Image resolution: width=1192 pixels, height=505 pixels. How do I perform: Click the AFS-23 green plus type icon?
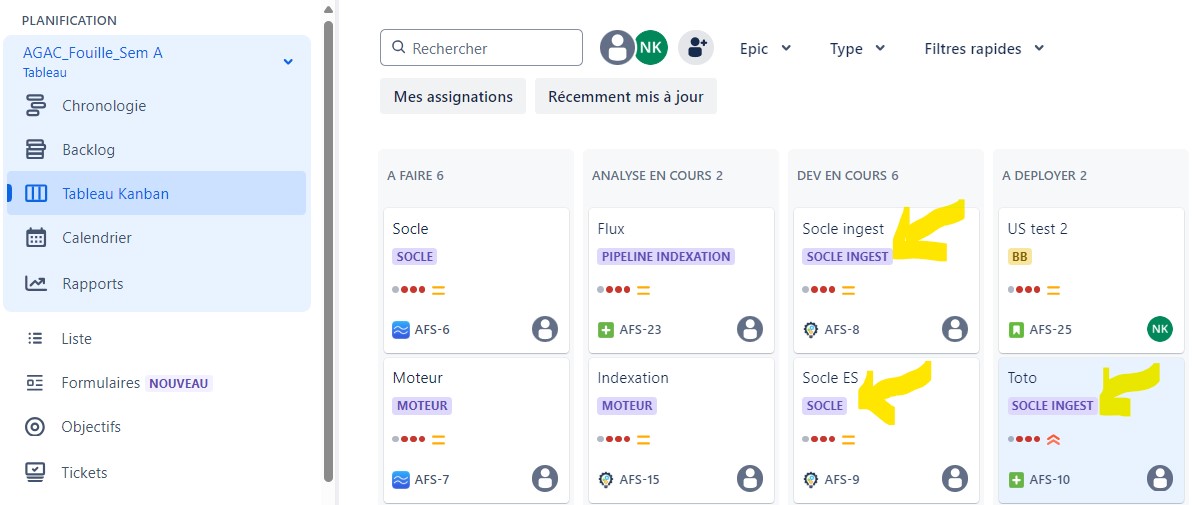tap(605, 330)
